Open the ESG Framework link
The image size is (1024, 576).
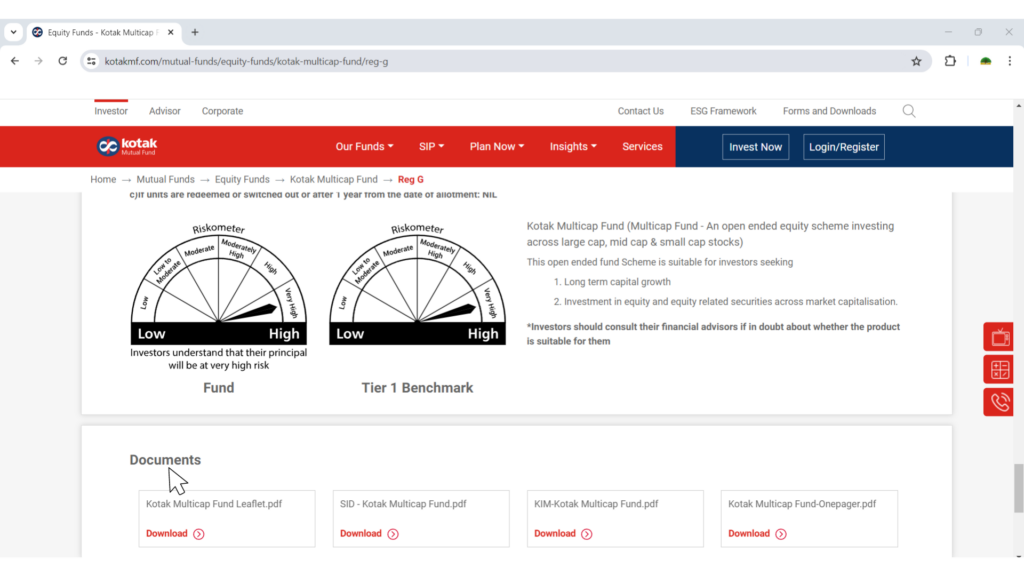(723, 111)
